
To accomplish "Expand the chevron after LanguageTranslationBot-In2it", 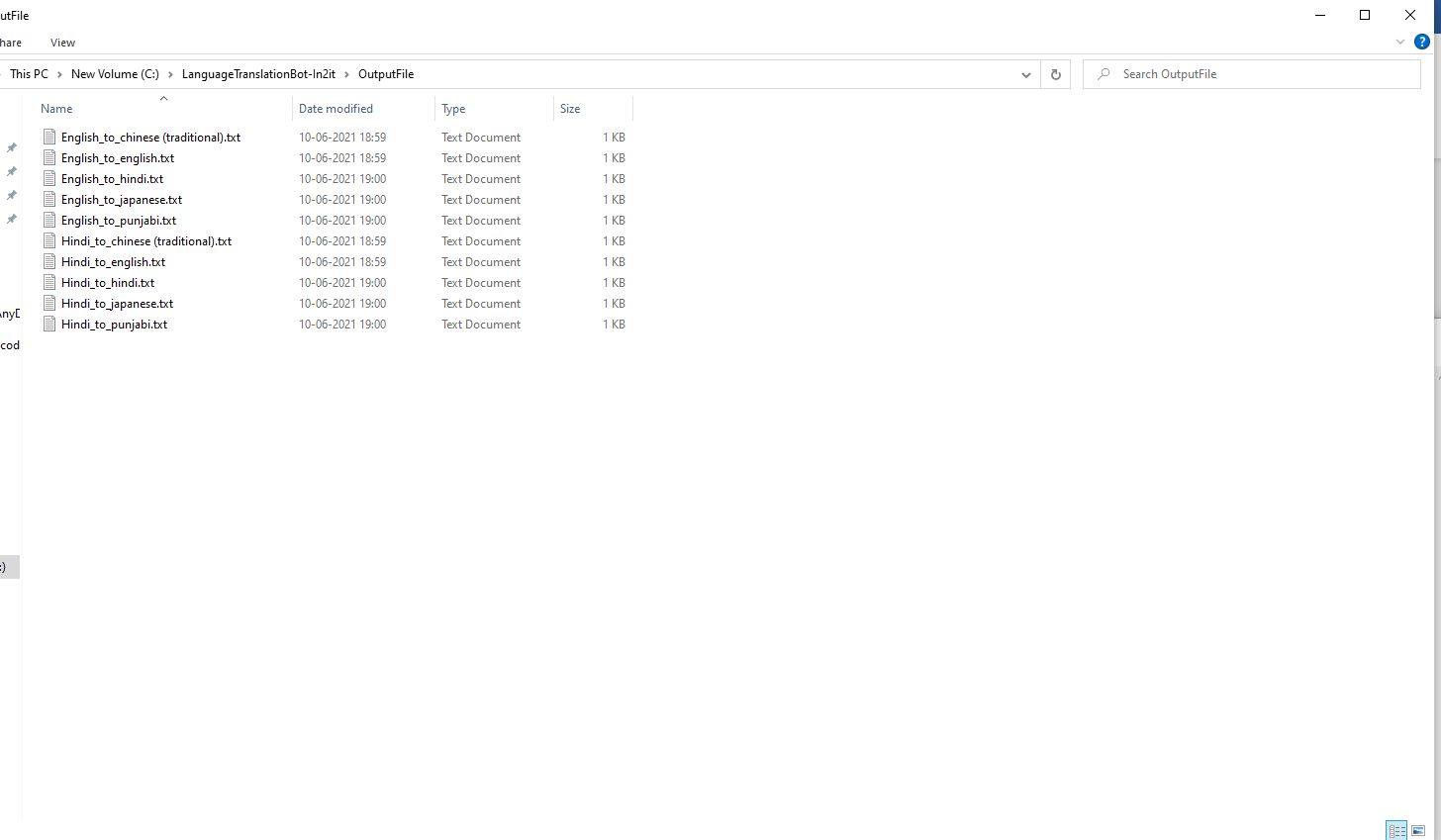I will point(347,74).
